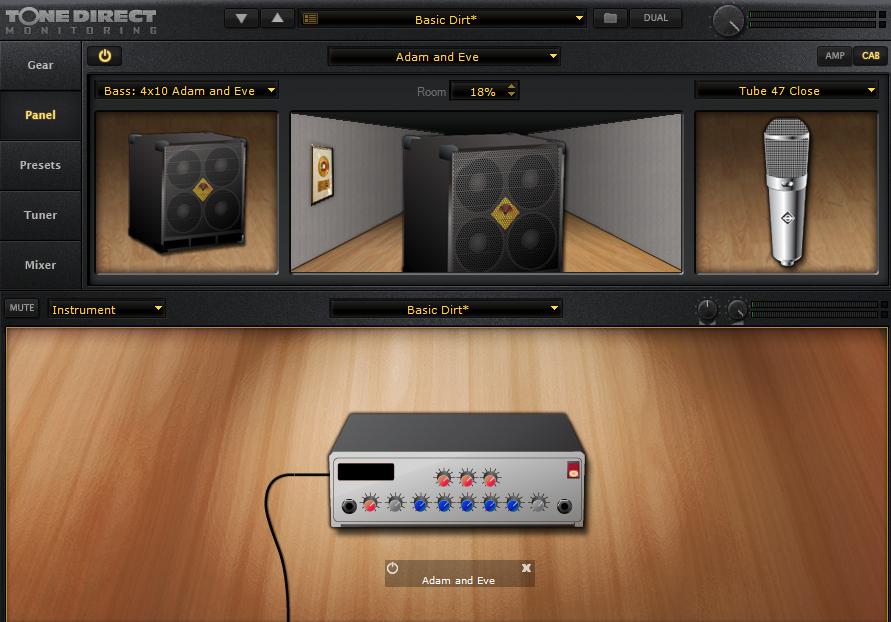The height and width of the screenshot is (622, 891).
Task: Select the Panel tab
Action: click(x=40, y=115)
